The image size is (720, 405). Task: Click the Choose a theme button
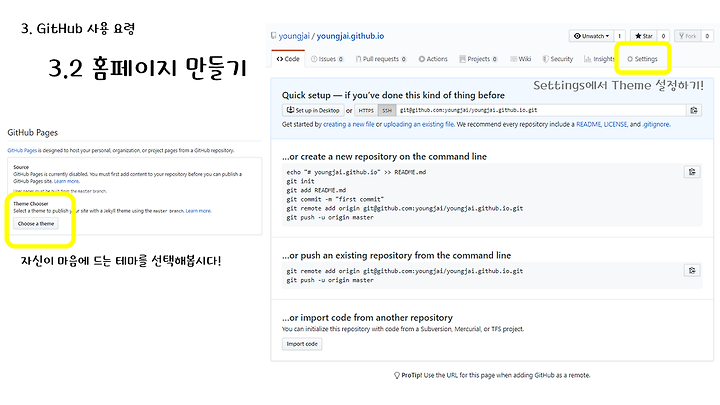(36, 224)
